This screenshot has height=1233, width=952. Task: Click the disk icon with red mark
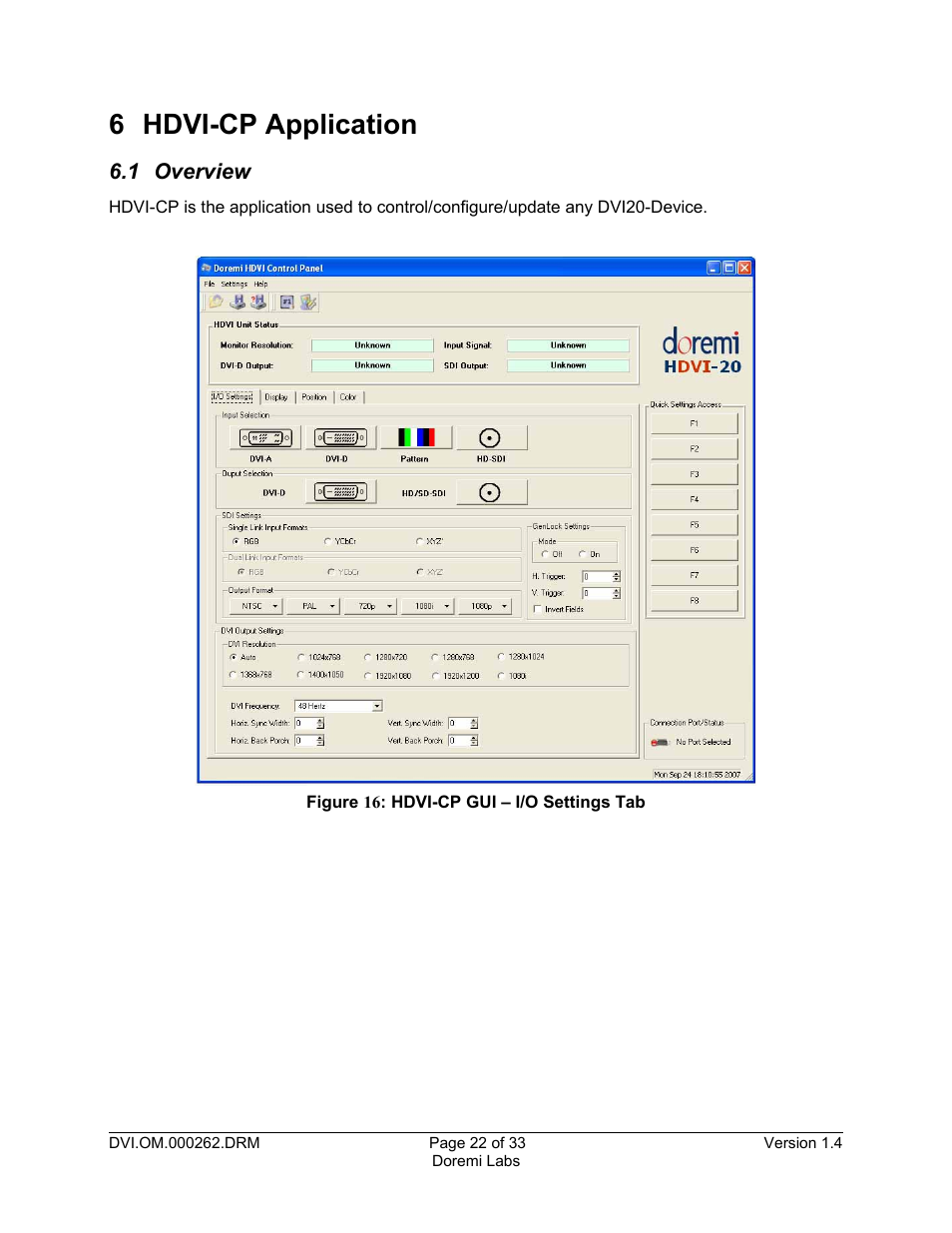click(x=258, y=302)
